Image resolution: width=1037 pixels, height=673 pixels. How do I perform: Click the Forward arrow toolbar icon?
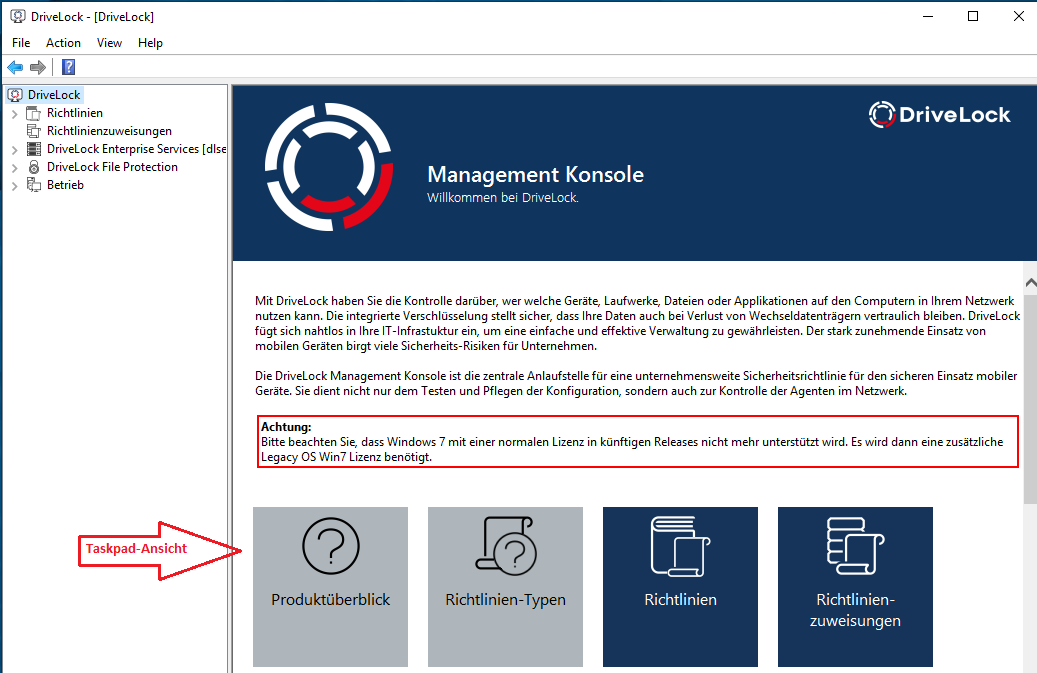click(x=38, y=67)
